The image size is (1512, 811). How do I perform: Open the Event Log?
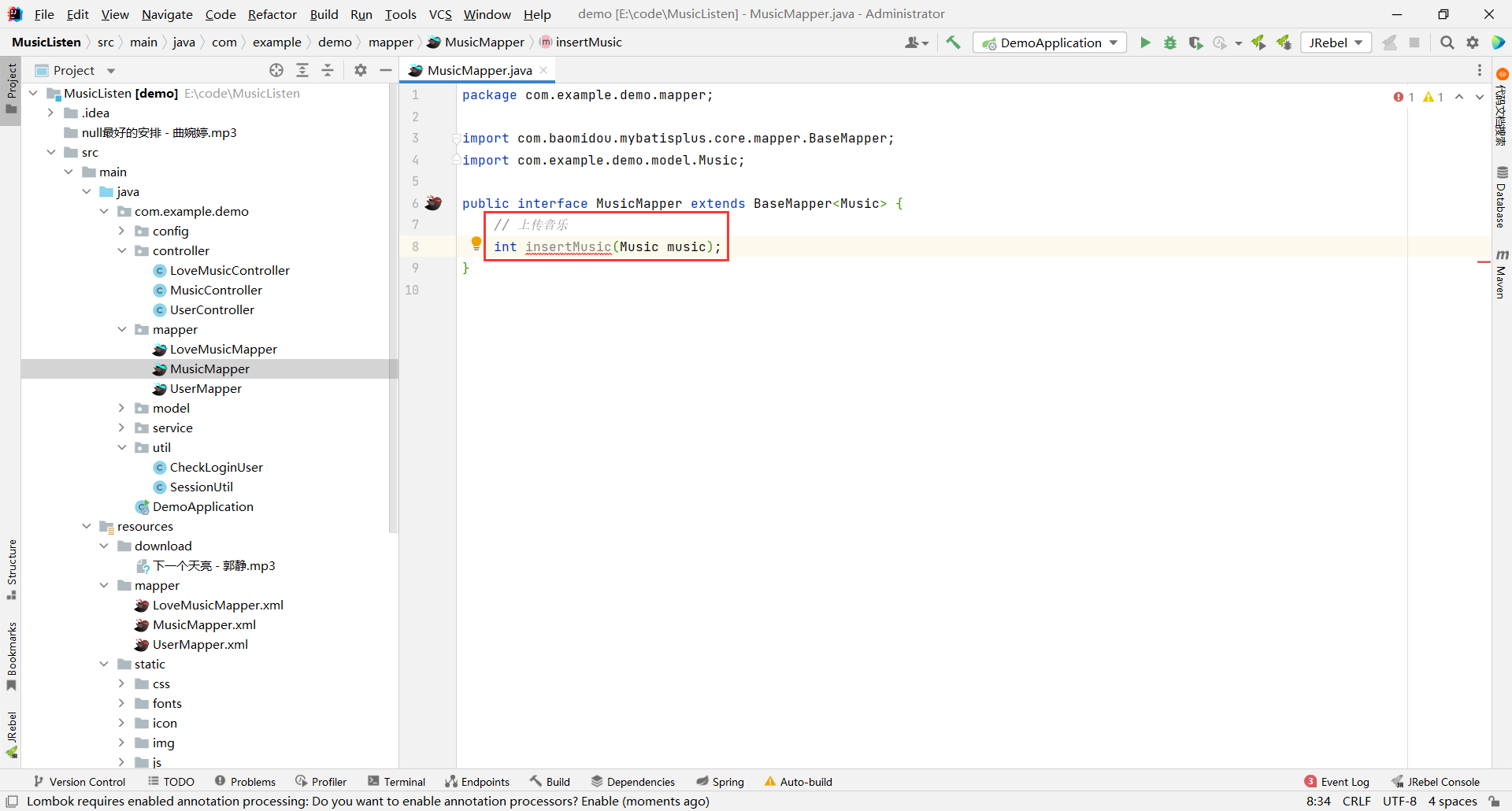tap(1337, 782)
